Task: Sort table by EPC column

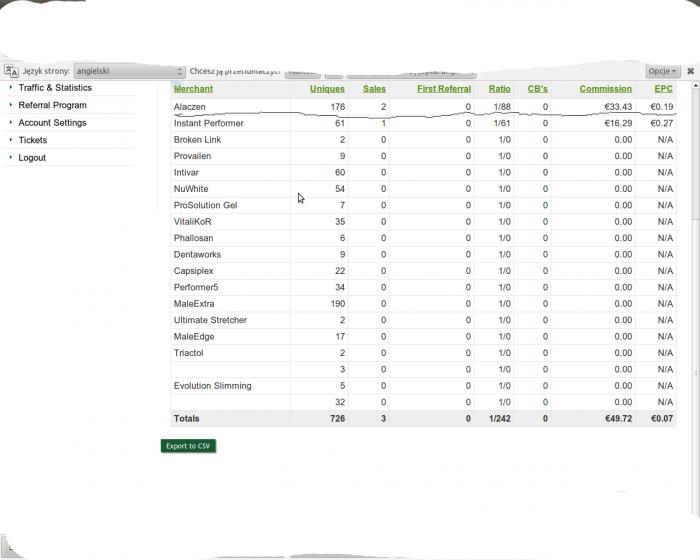Action: point(663,89)
